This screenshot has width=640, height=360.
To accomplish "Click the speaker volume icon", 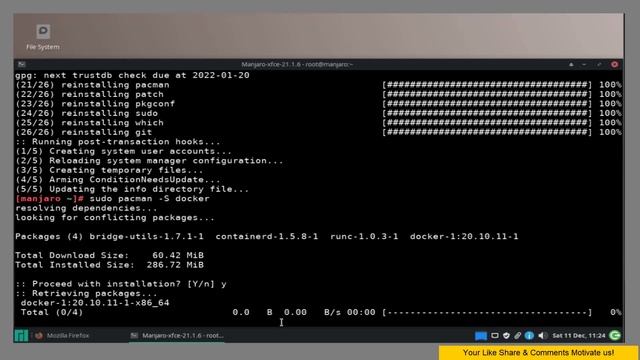I will pyautogui.click(x=542, y=336).
